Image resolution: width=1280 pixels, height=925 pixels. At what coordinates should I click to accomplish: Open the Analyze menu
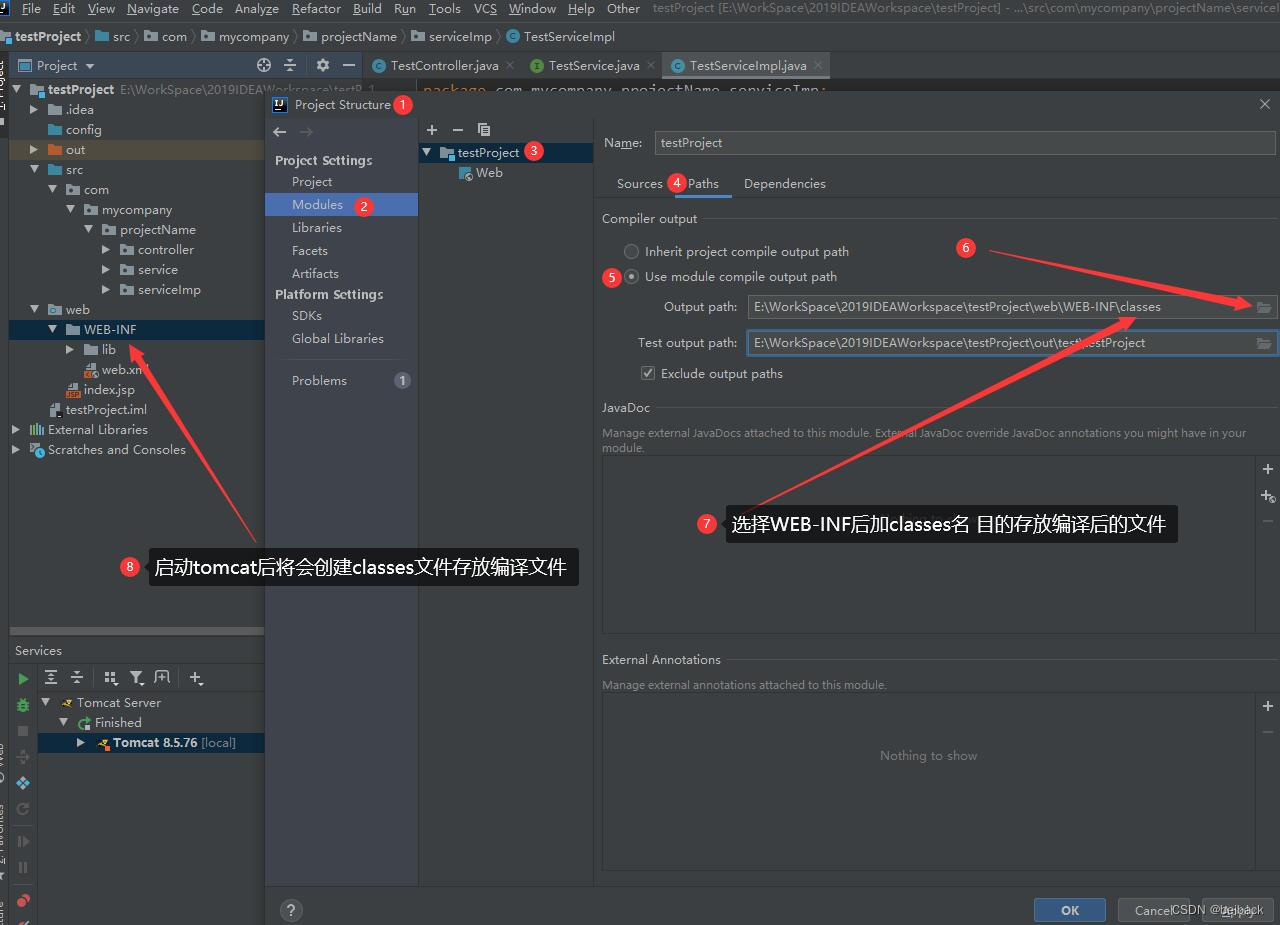(257, 9)
